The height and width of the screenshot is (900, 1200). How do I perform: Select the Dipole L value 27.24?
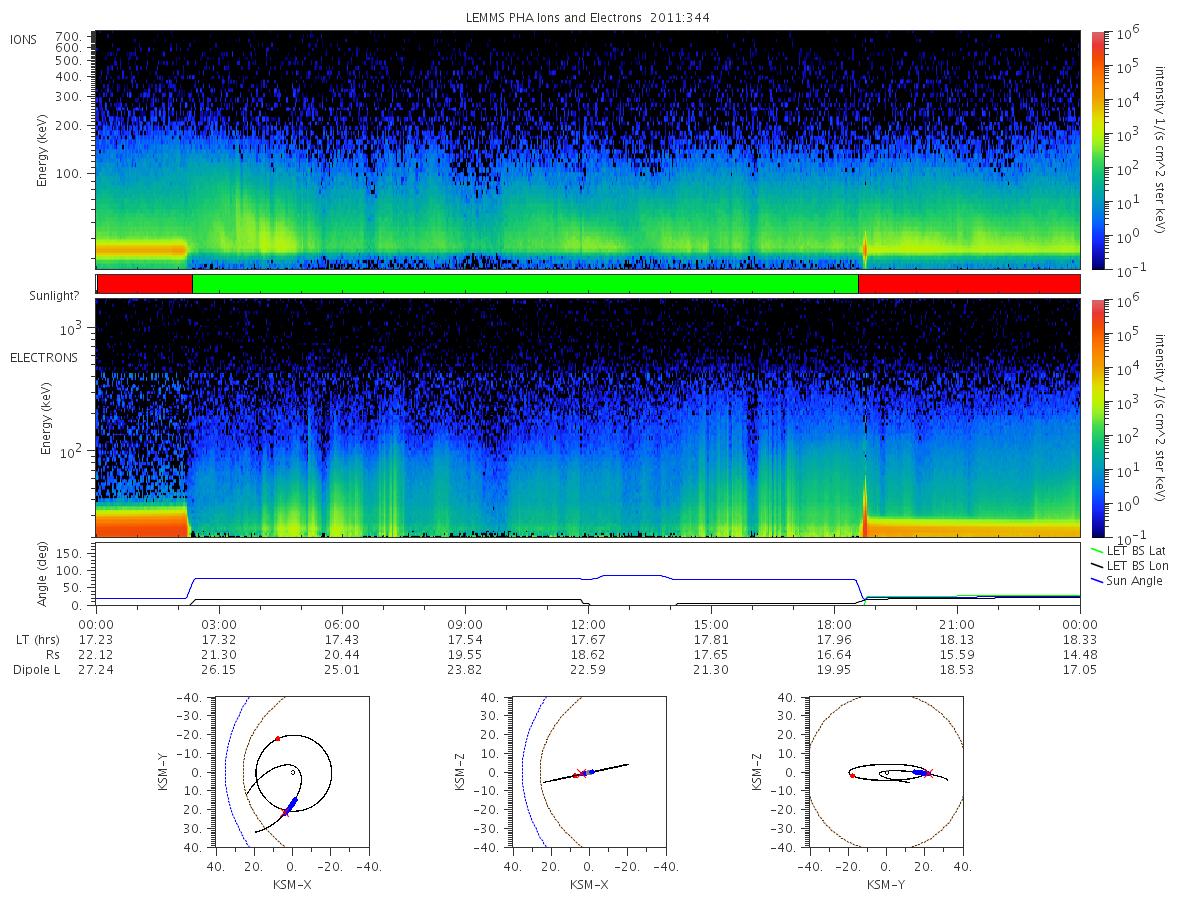pyautogui.click(x=95, y=670)
